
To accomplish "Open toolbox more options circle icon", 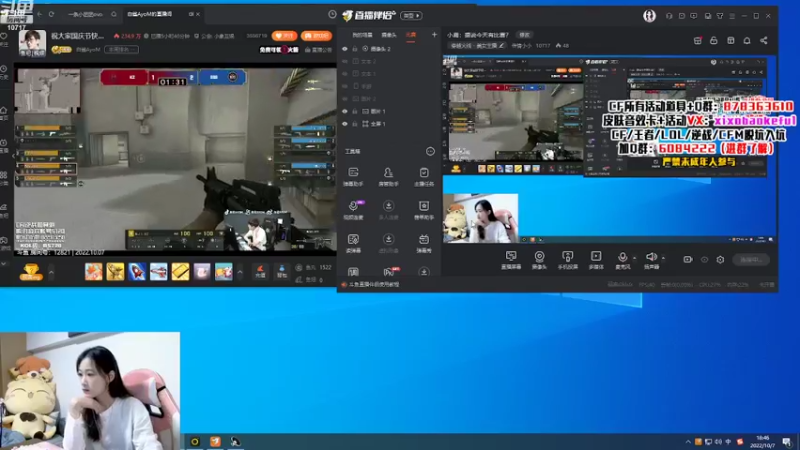I will pos(430,151).
